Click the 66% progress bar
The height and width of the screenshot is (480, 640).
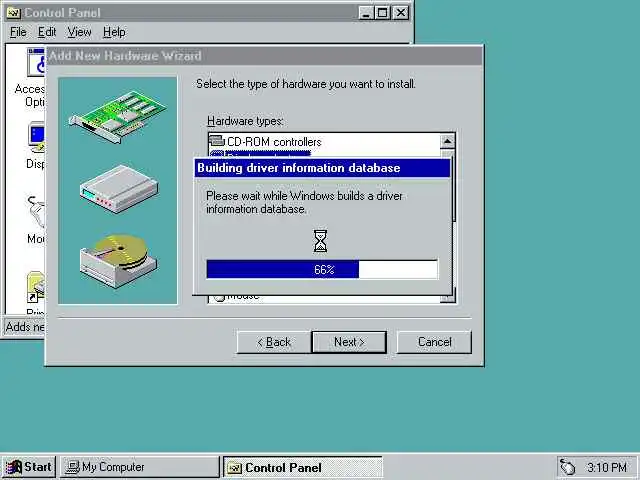pyautogui.click(x=322, y=269)
